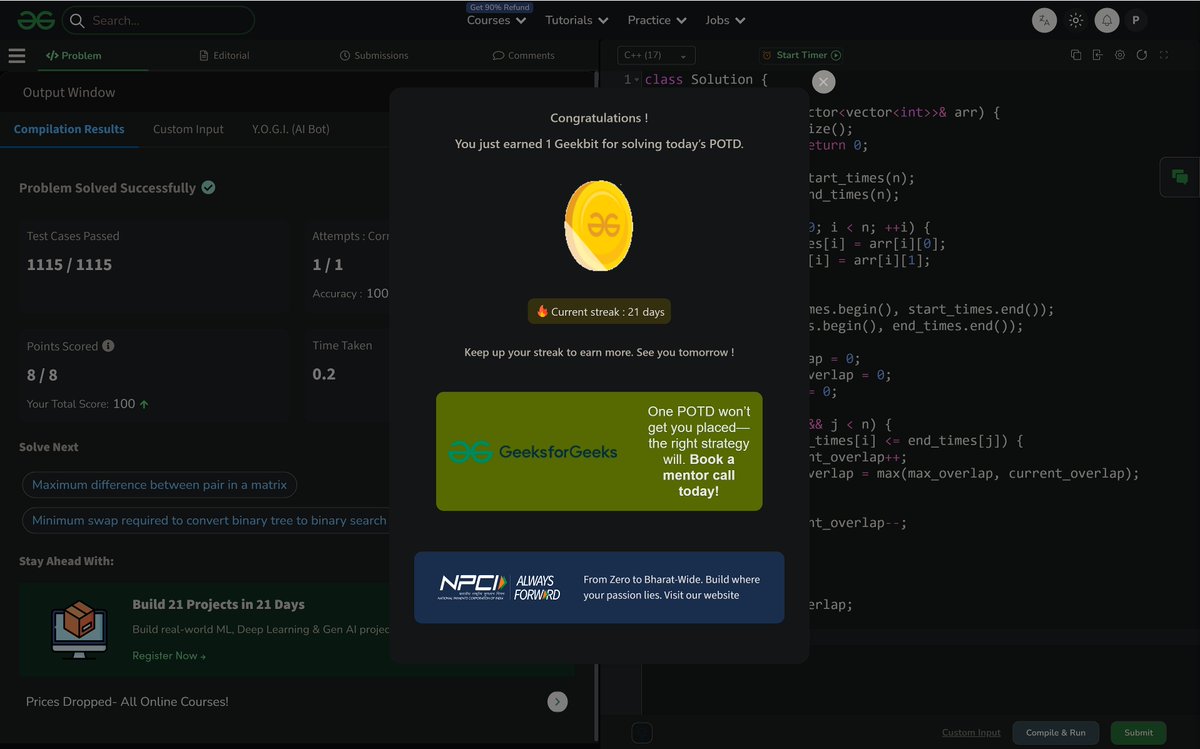Click the Points Scored info icon
The height and width of the screenshot is (749, 1200).
[x=108, y=346]
